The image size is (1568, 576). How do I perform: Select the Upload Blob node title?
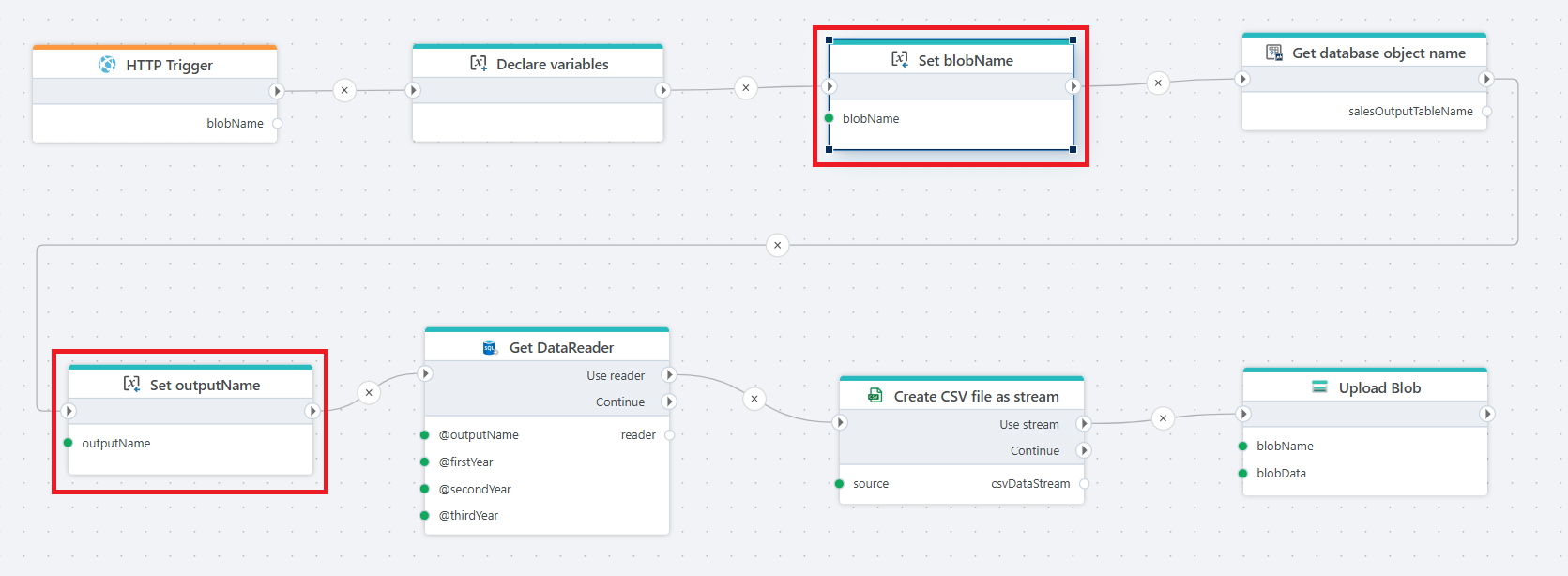point(1378,388)
